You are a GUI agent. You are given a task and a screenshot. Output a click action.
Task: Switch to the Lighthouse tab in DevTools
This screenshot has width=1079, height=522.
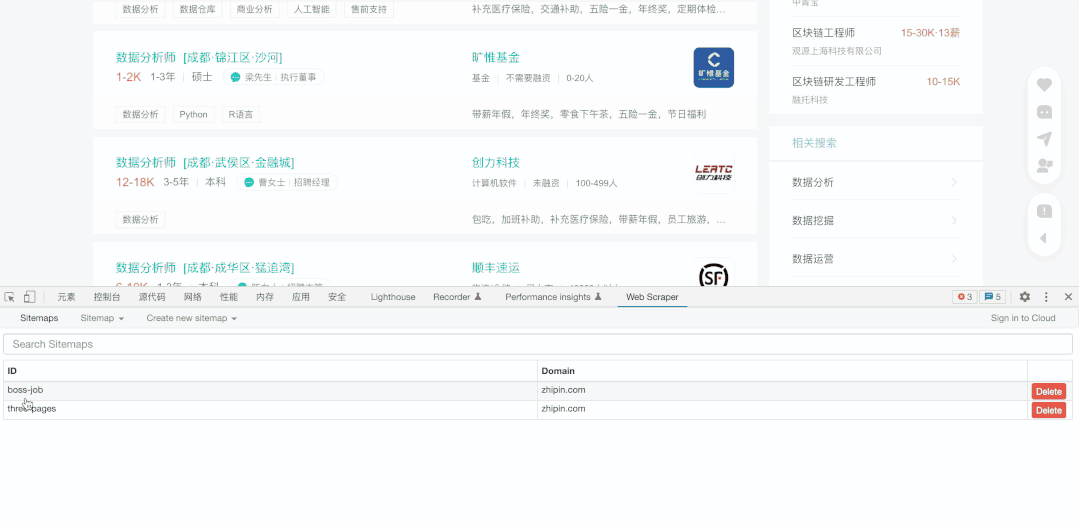coord(393,297)
